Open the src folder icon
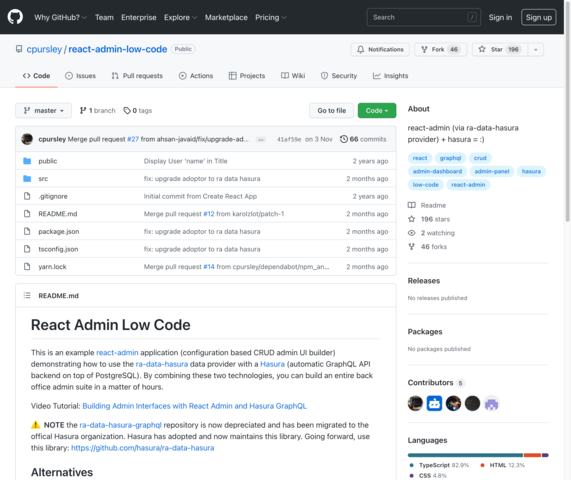The image size is (571, 480). pyautogui.click(x=27, y=178)
